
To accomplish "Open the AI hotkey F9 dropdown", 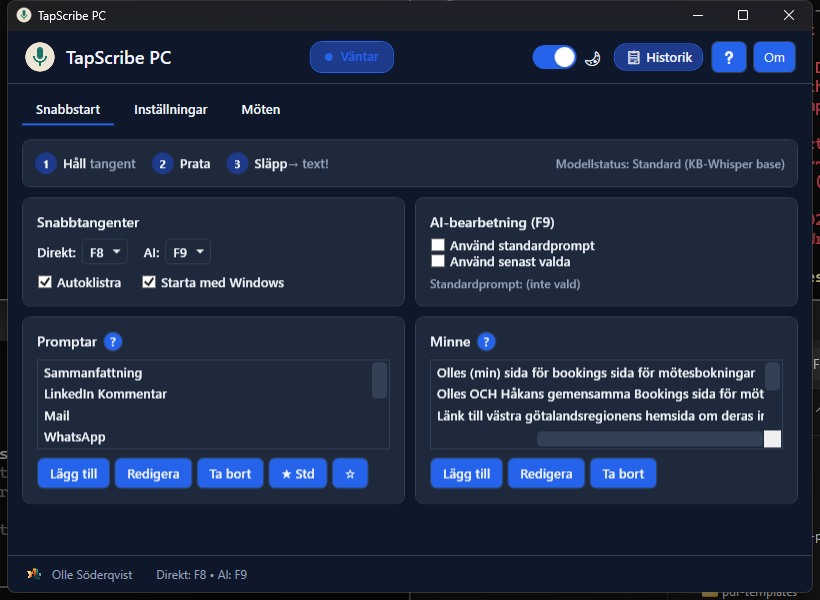I will 188,252.
